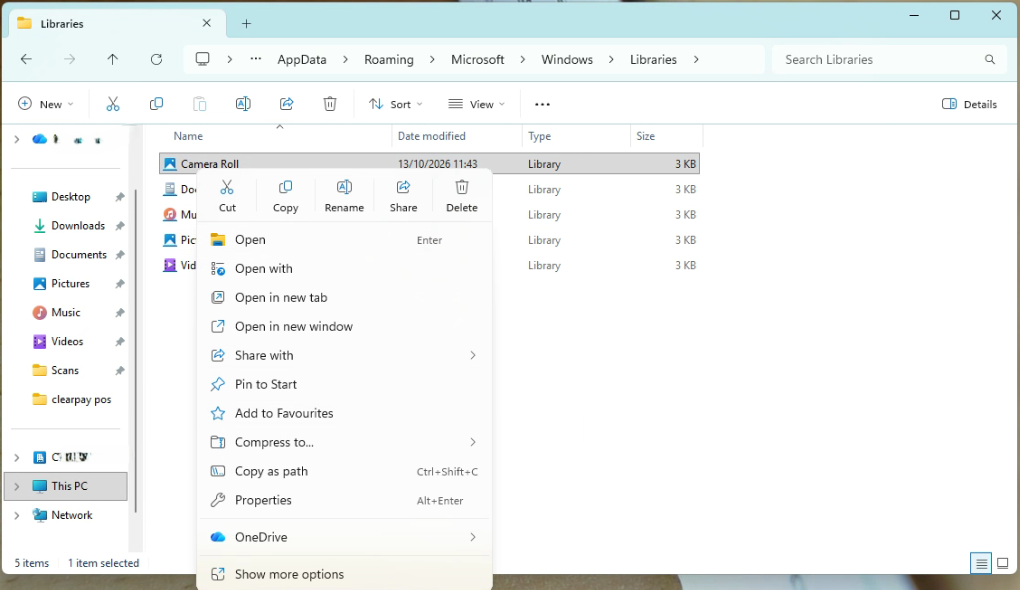Navigate up one folder level
This screenshot has width=1020, height=590.
(113, 59)
